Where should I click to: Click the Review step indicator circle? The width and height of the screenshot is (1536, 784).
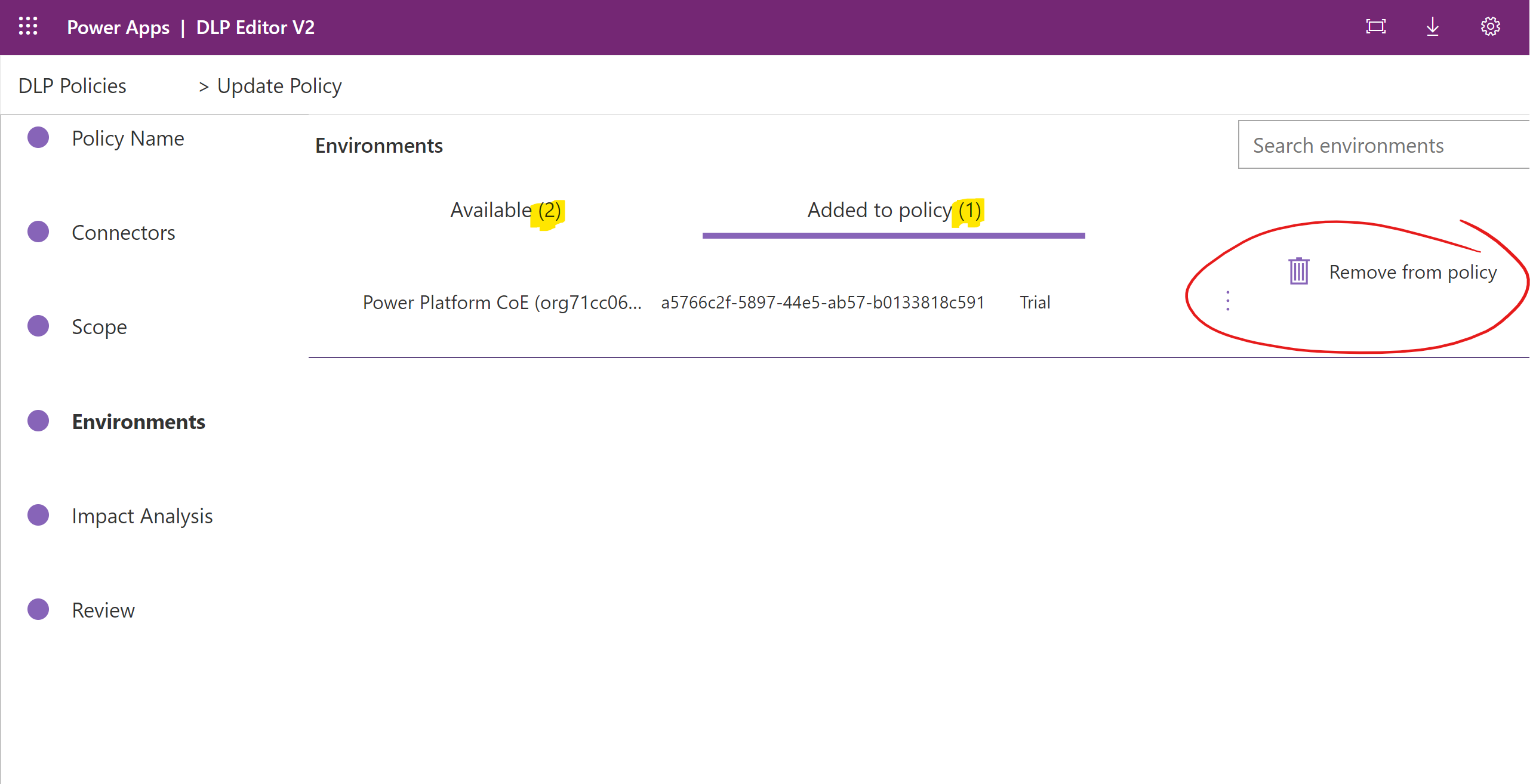38,609
